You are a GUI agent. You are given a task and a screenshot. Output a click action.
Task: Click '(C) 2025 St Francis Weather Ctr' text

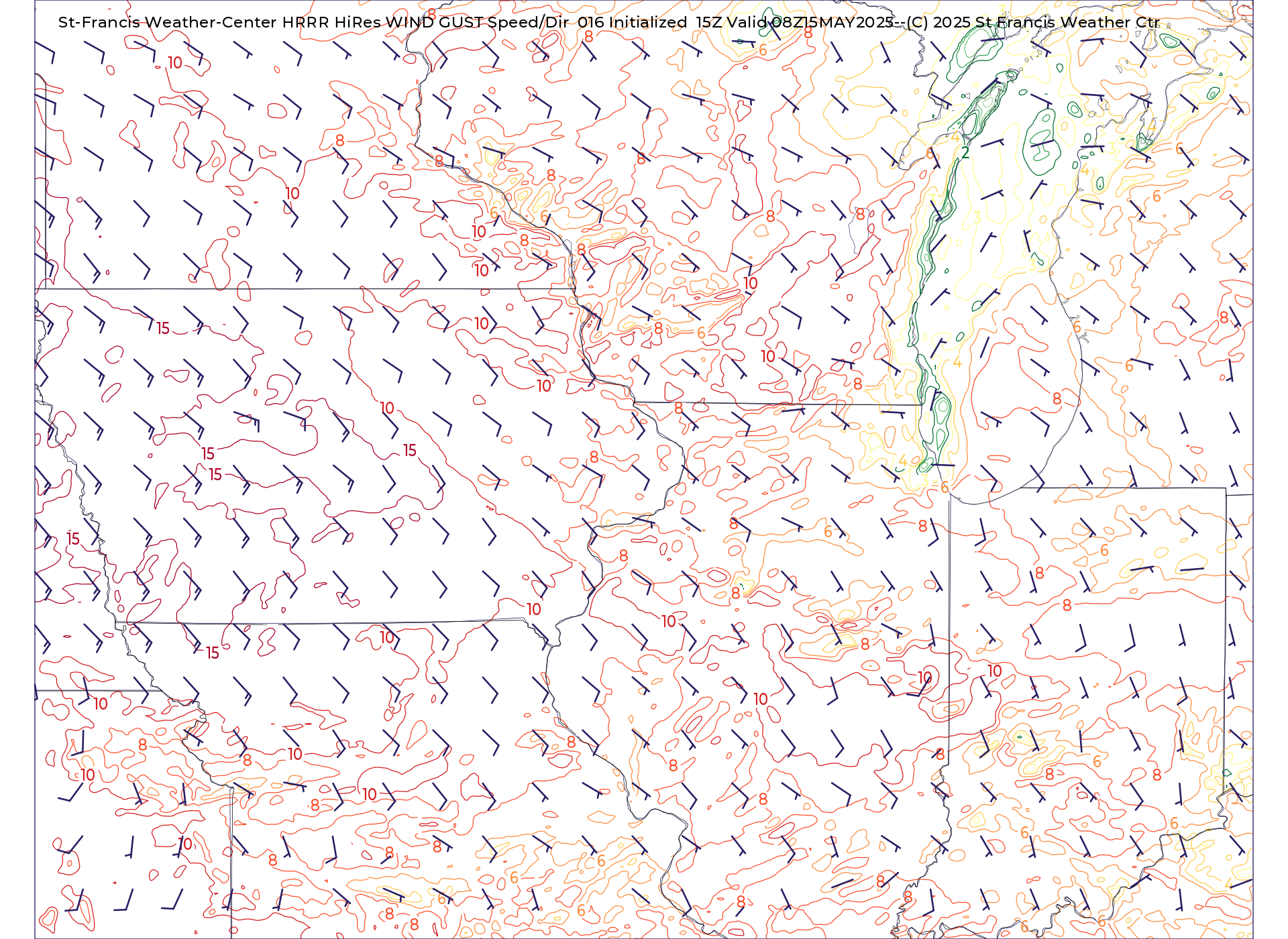[x=1033, y=22]
